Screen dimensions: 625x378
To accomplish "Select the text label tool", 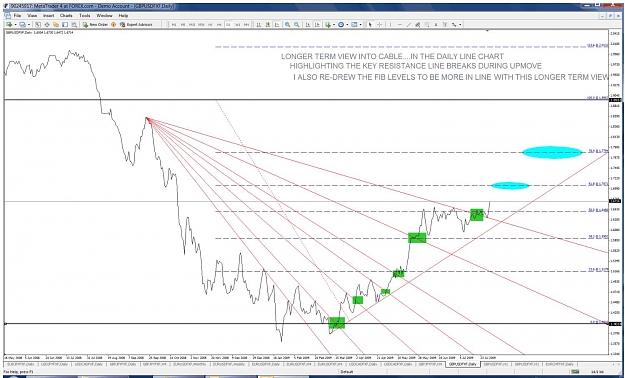I will (445, 24).
